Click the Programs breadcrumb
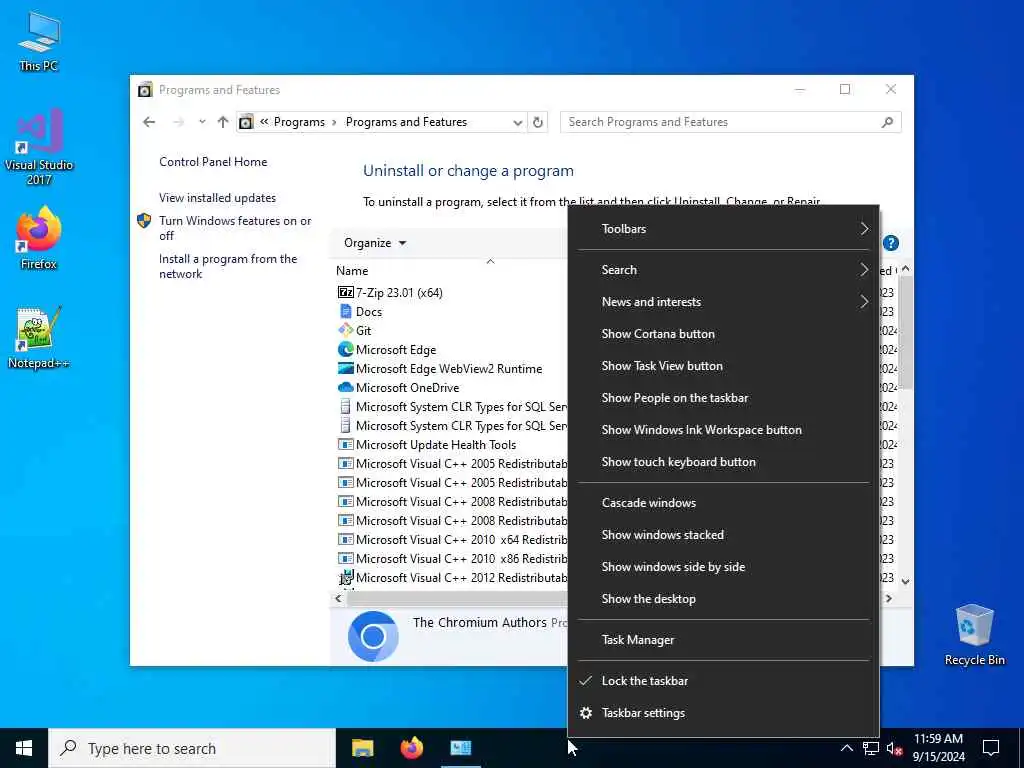Image resolution: width=1024 pixels, height=768 pixels. click(299, 122)
